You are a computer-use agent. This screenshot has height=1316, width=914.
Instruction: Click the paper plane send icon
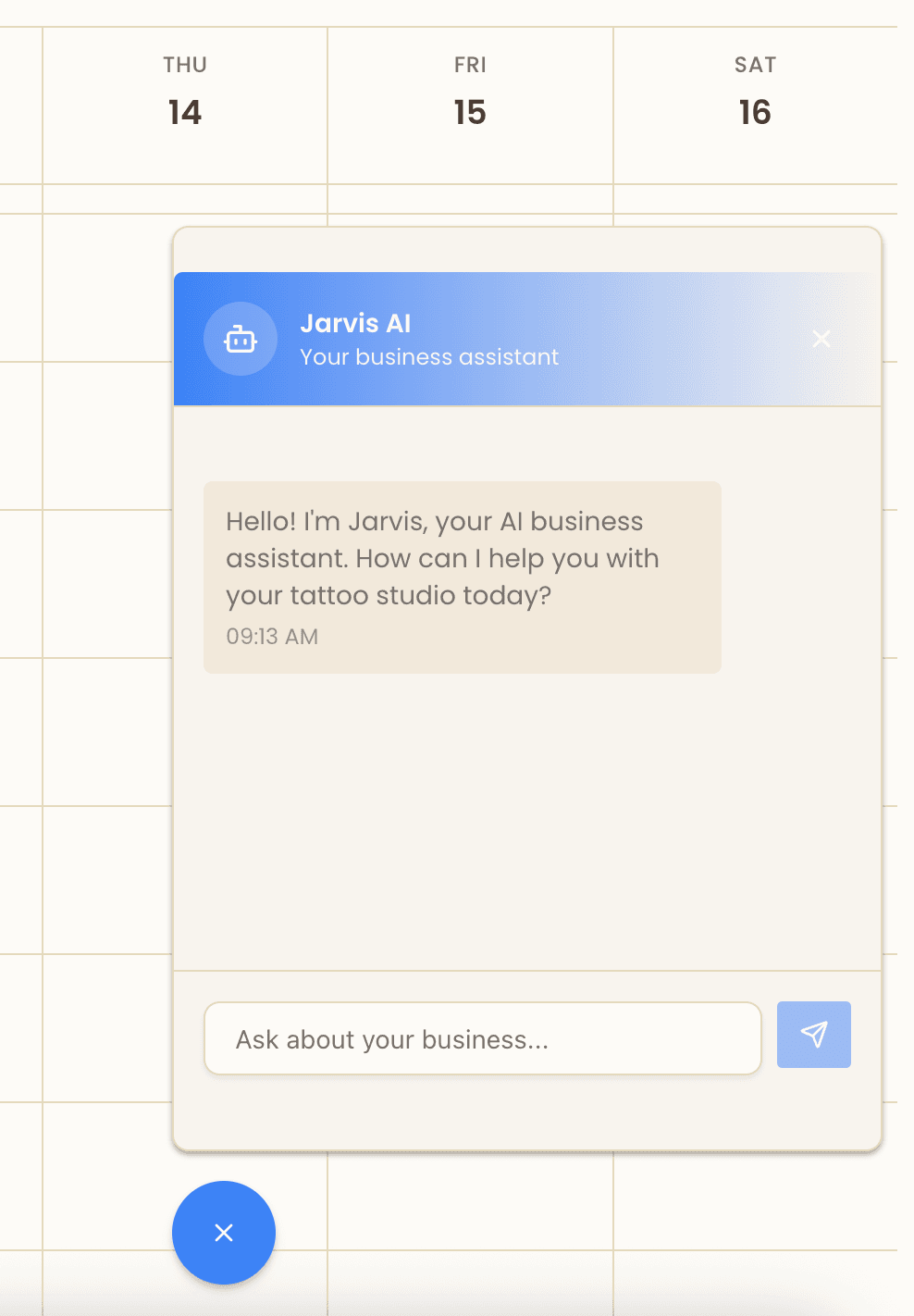tap(813, 1035)
